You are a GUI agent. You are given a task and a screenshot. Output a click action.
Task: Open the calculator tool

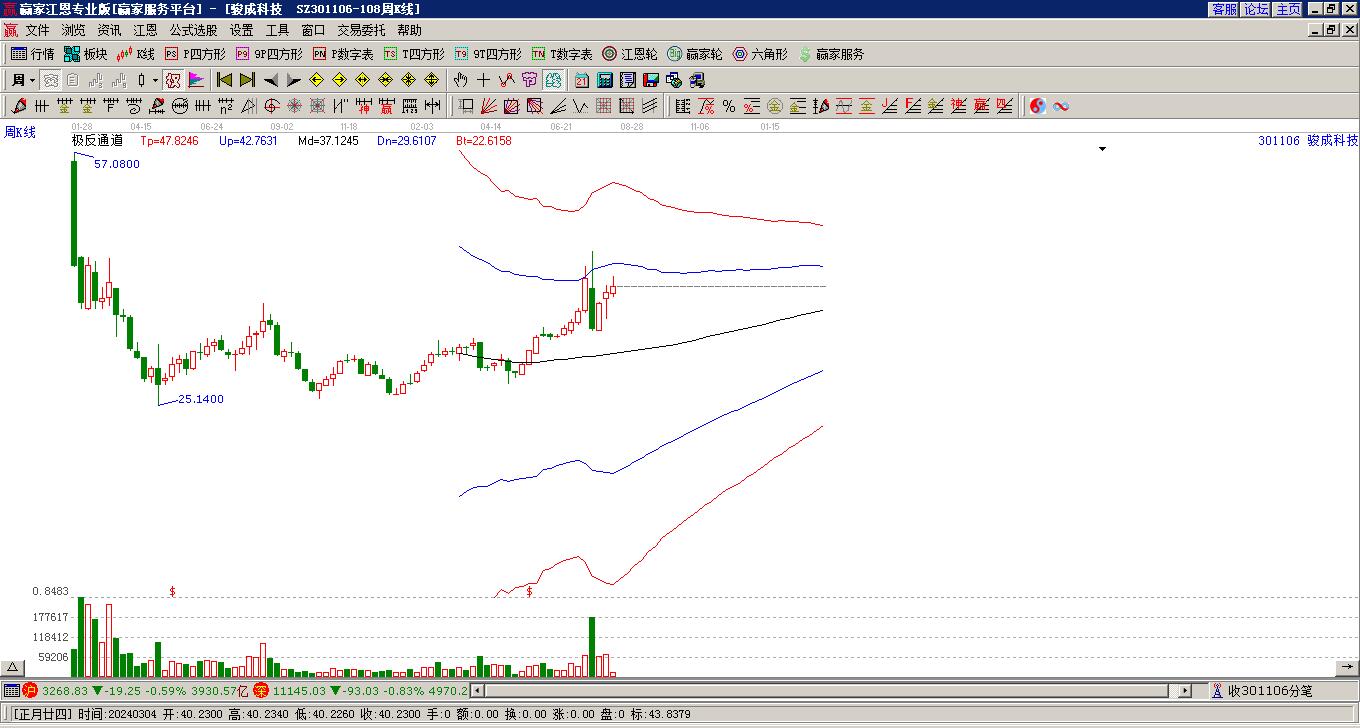(x=606, y=80)
